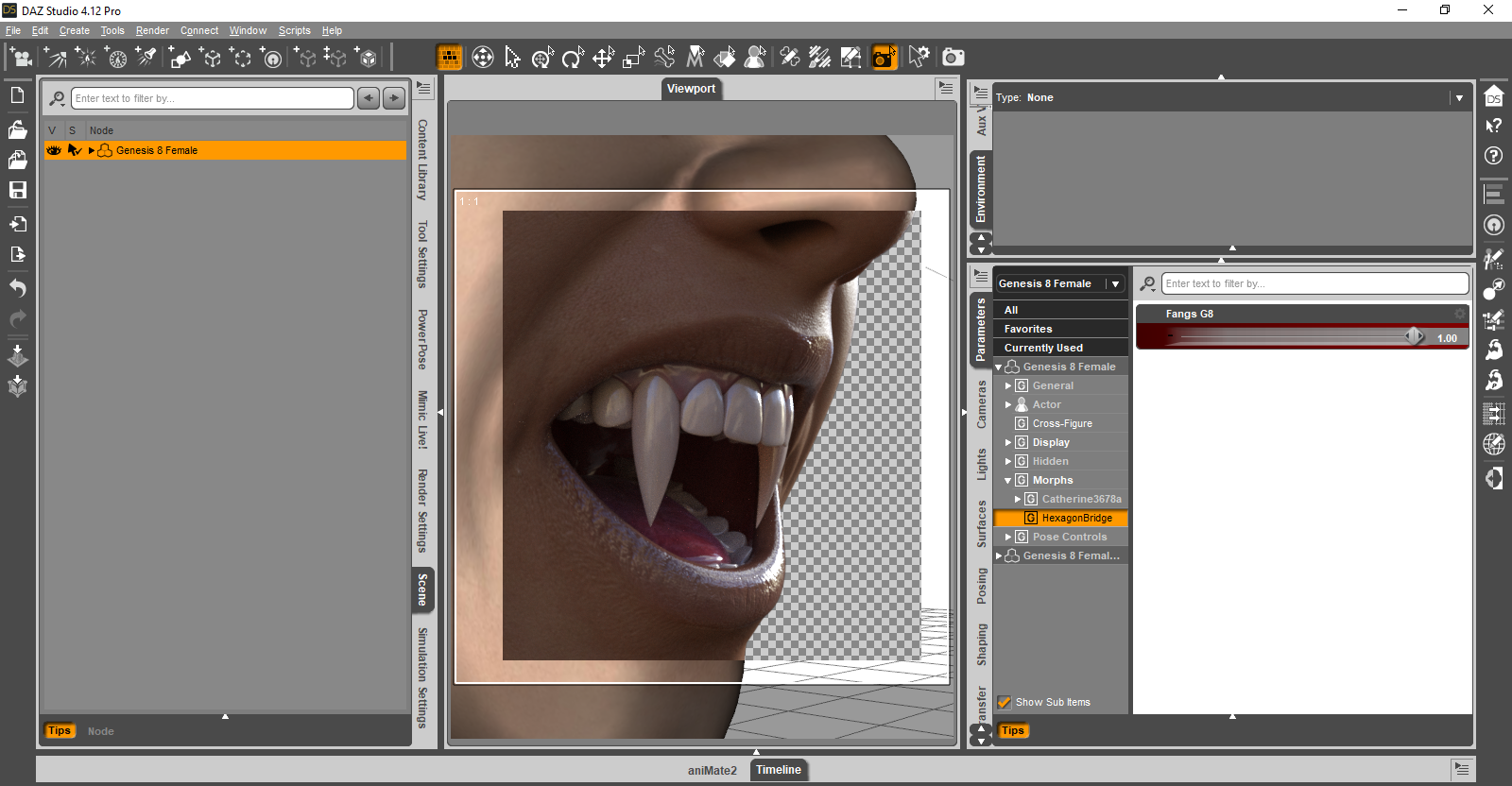Click the DS home icon
Image resolution: width=1512 pixels, height=786 pixels.
(1494, 97)
